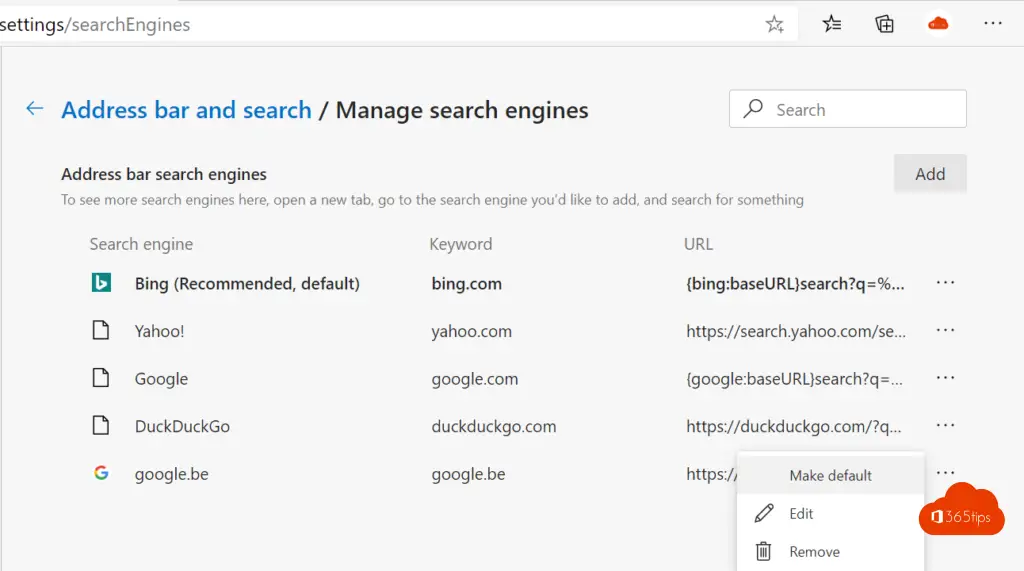Open Address bar and search breadcrumb link
1024x571 pixels.
point(186,110)
